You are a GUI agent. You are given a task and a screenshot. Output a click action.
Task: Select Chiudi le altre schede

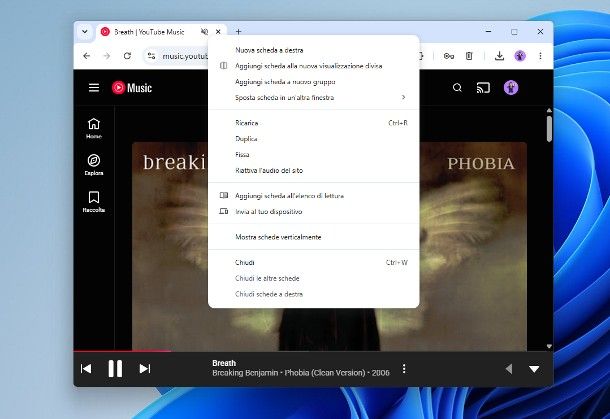click(314, 279)
